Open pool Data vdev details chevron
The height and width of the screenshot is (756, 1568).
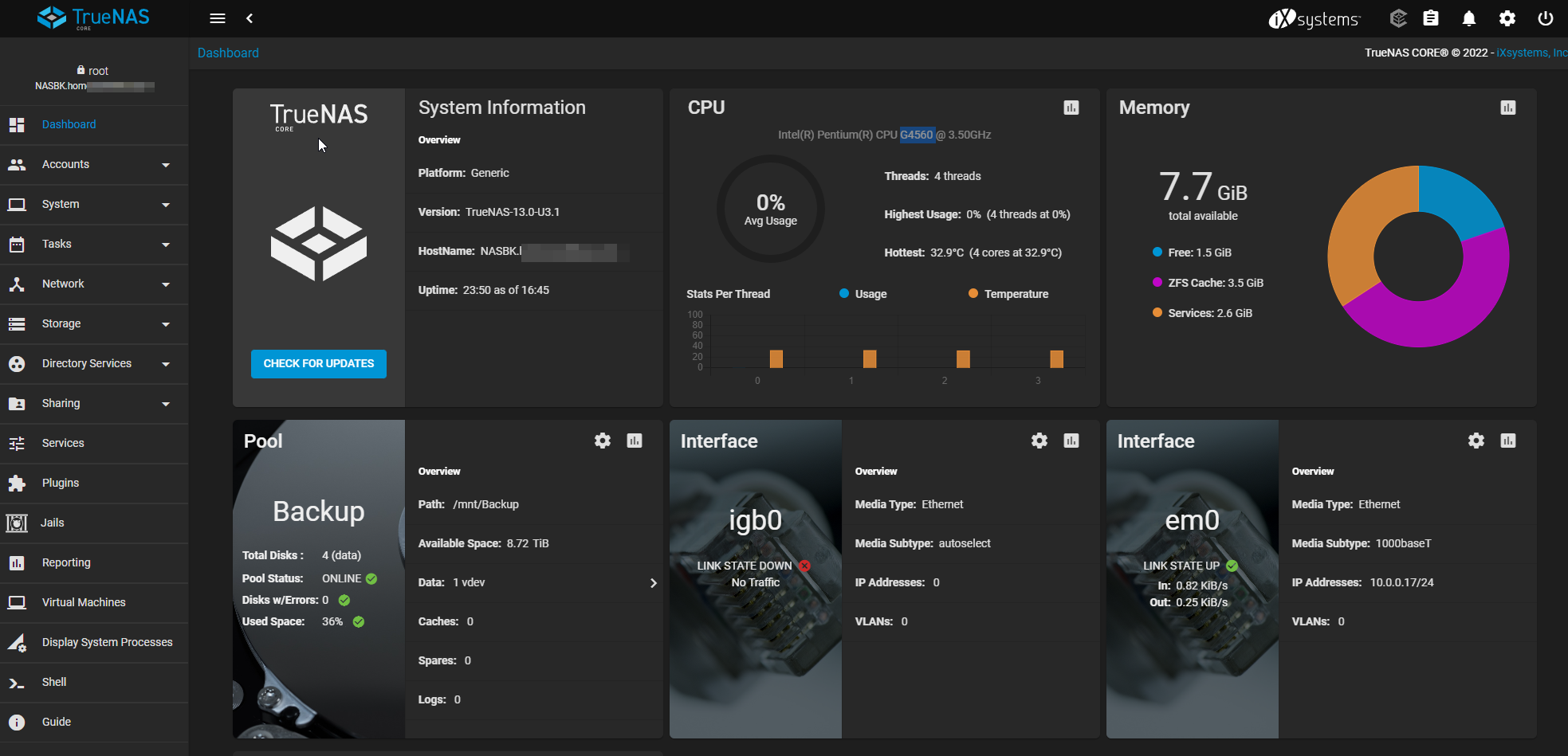point(653,583)
